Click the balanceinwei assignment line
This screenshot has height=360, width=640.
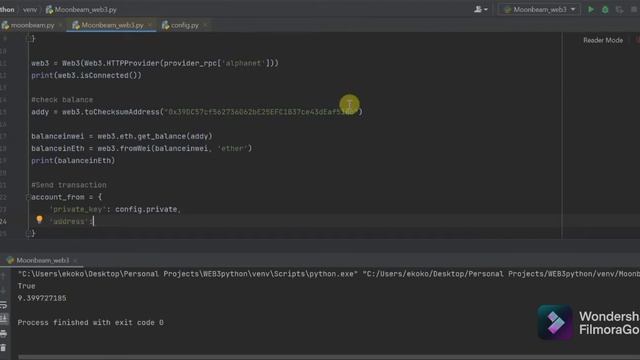pyautogui.click(x=122, y=136)
